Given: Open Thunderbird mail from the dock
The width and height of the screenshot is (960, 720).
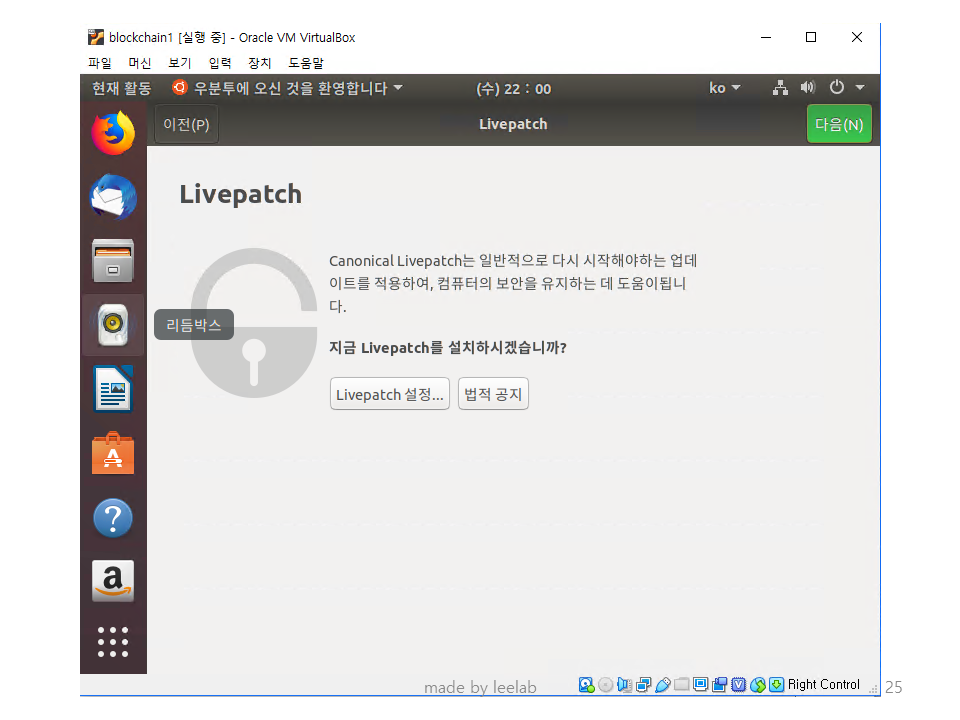Looking at the screenshot, I should pyautogui.click(x=113, y=197).
